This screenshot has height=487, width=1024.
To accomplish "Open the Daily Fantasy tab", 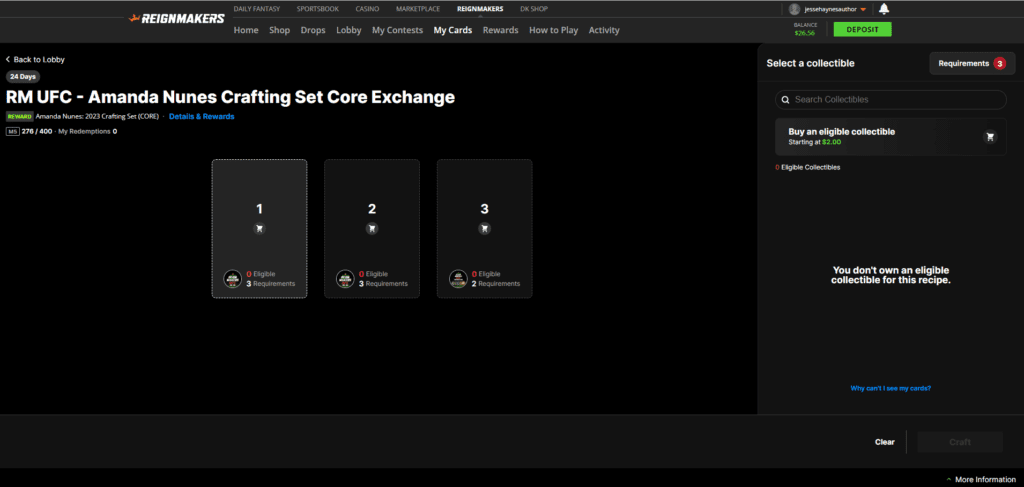I will tap(257, 9).
